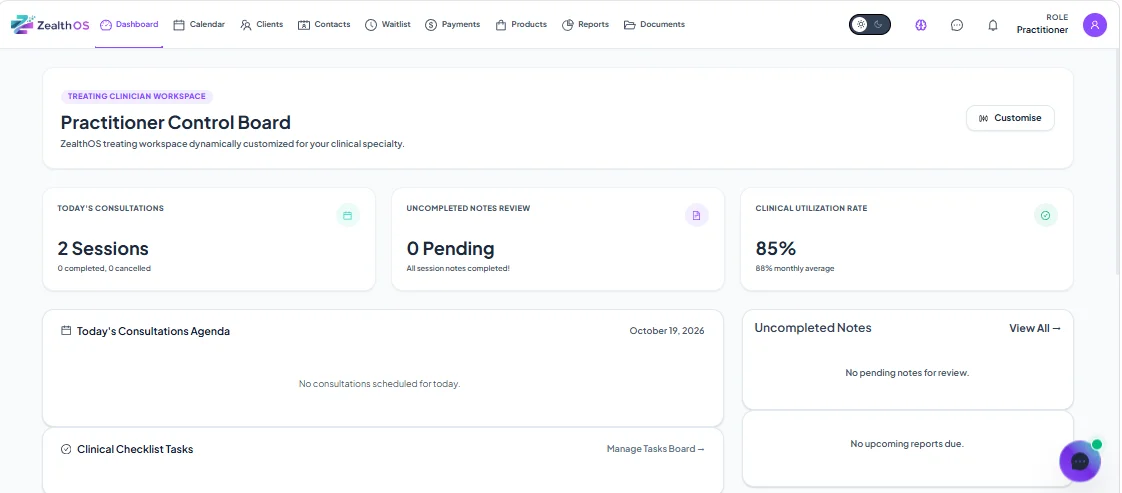Click the "0 completed, 0 cancelled" text

click(x=104, y=269)
